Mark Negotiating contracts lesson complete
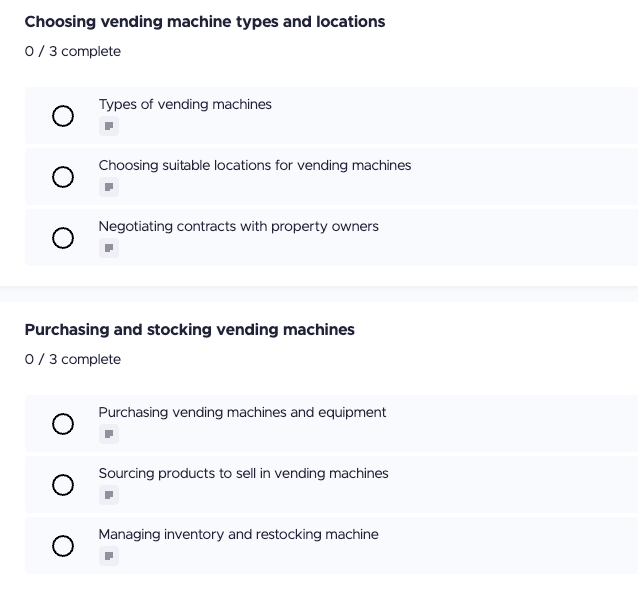 pos(63,238)
